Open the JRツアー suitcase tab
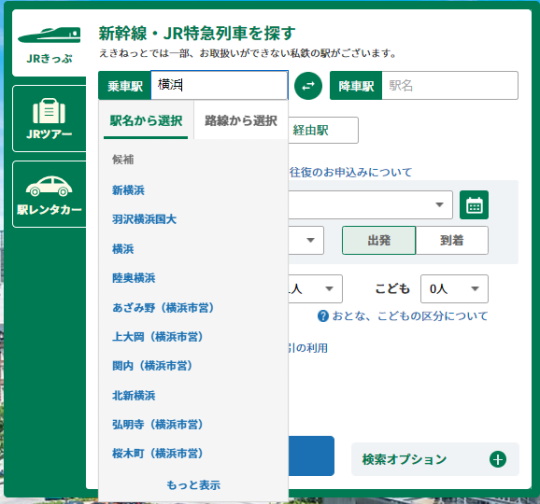 49,118
